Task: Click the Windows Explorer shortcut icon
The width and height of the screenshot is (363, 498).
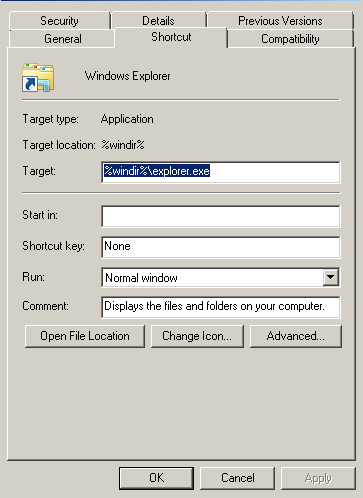Action: click(x=38, y=77)
